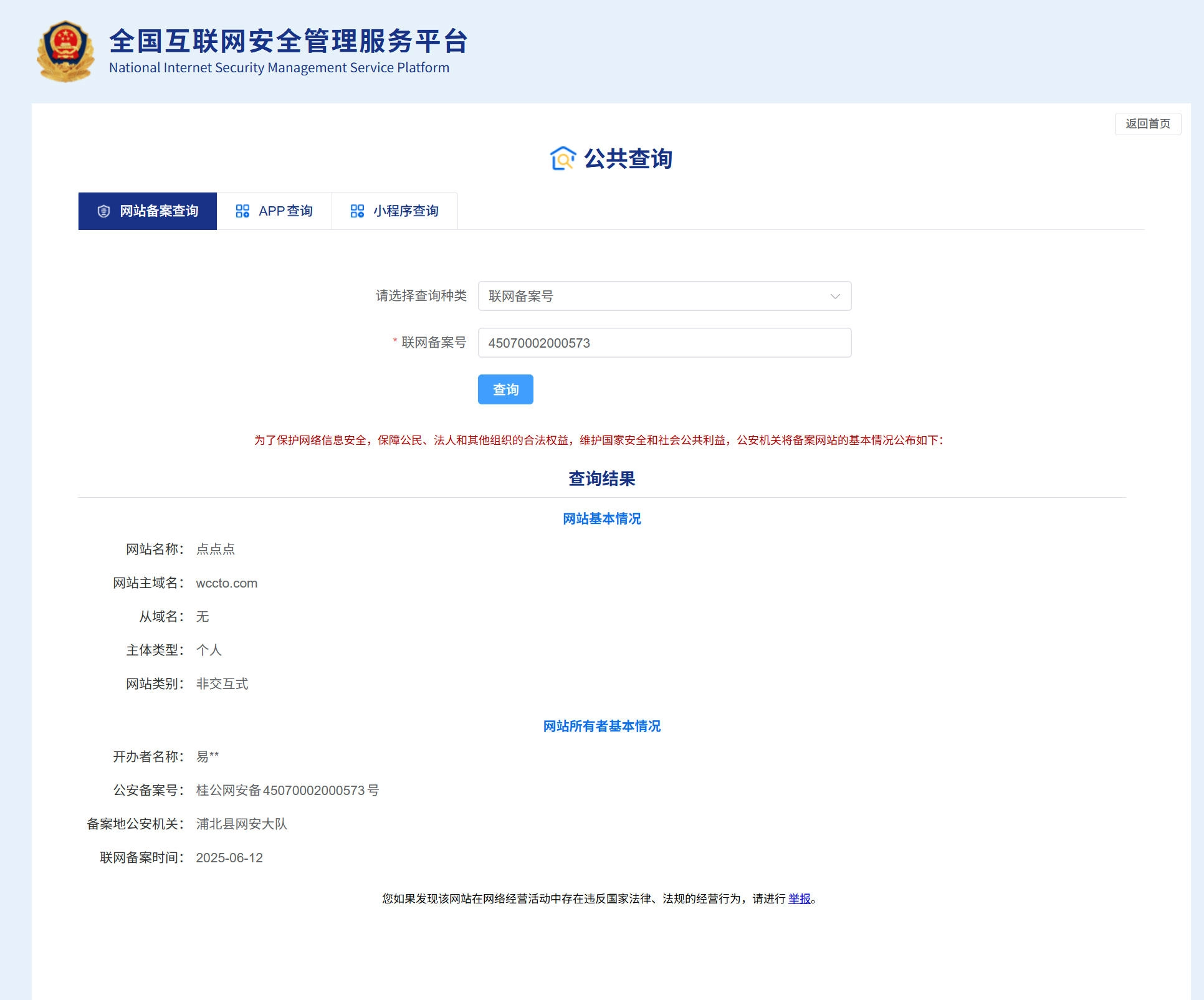Click the National Internet Security Management subtitle
The height and width of the screenshot is (1000, 1204).
click(x=279, y=68)
